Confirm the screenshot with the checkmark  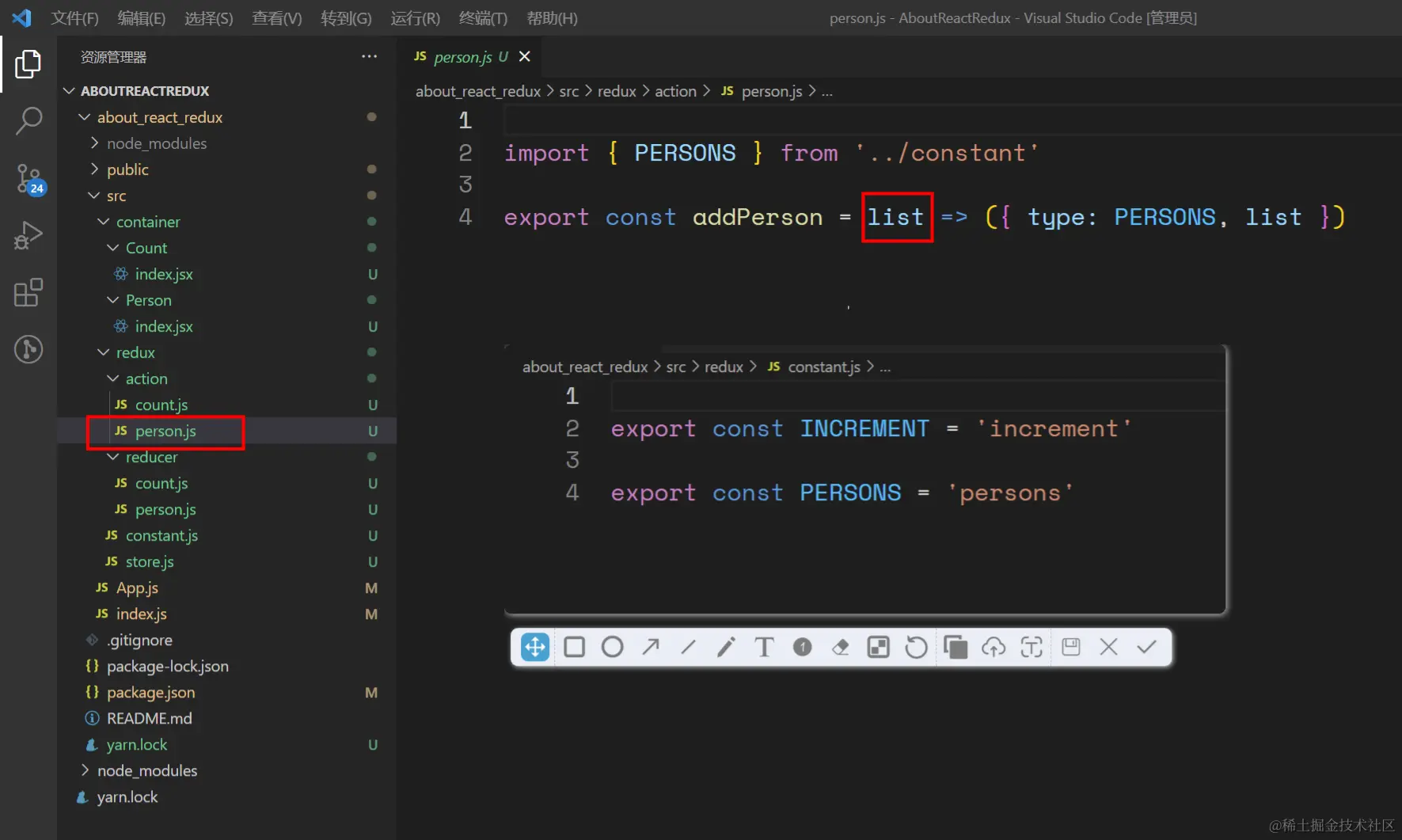[x=1147, y=647]
